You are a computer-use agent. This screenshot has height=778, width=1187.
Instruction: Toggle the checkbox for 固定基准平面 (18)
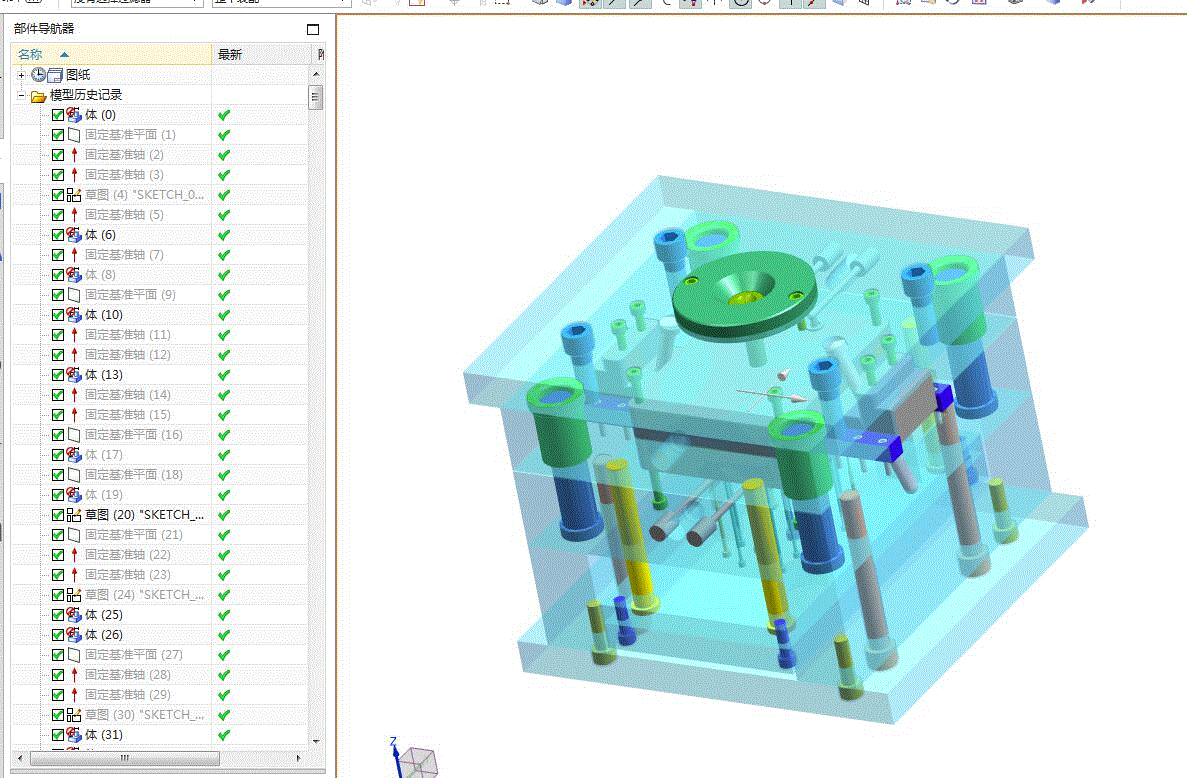point(58,475)
